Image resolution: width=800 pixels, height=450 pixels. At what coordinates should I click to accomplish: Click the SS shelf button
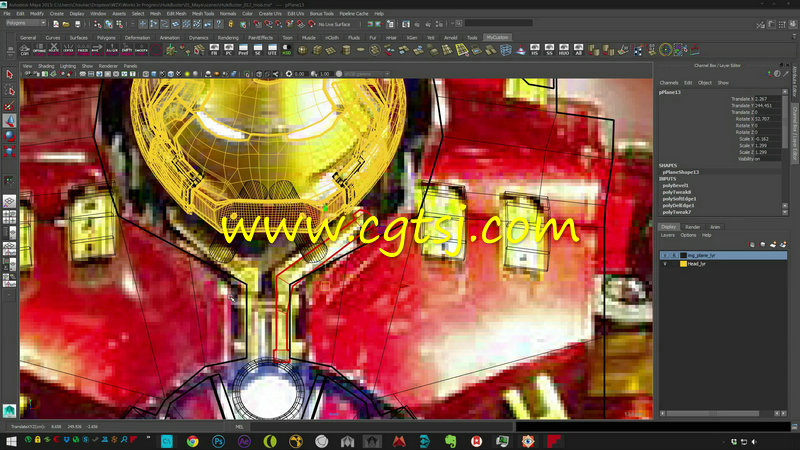549,50
